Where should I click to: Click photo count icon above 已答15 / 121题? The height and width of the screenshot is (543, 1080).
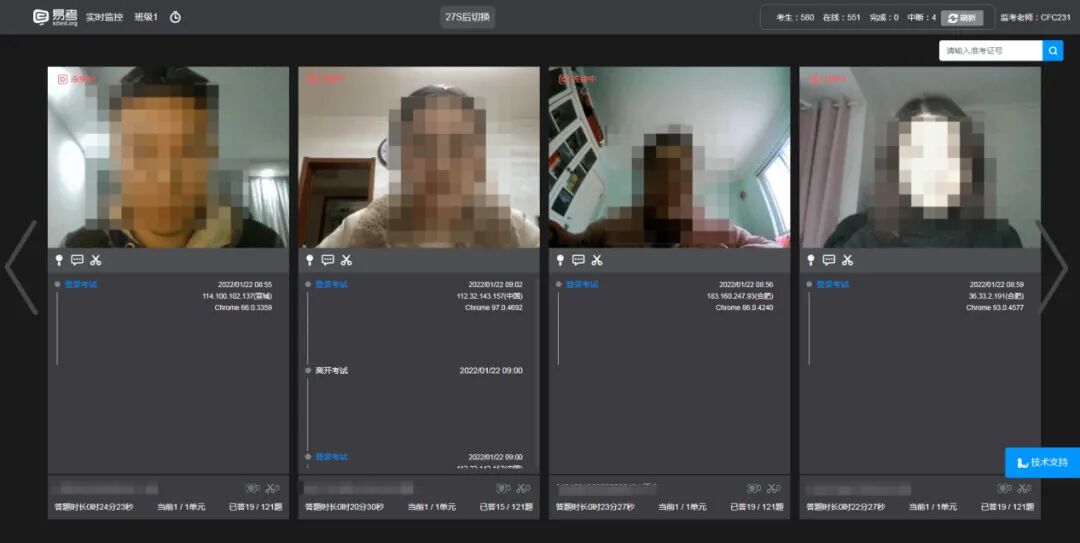[503, 489]
